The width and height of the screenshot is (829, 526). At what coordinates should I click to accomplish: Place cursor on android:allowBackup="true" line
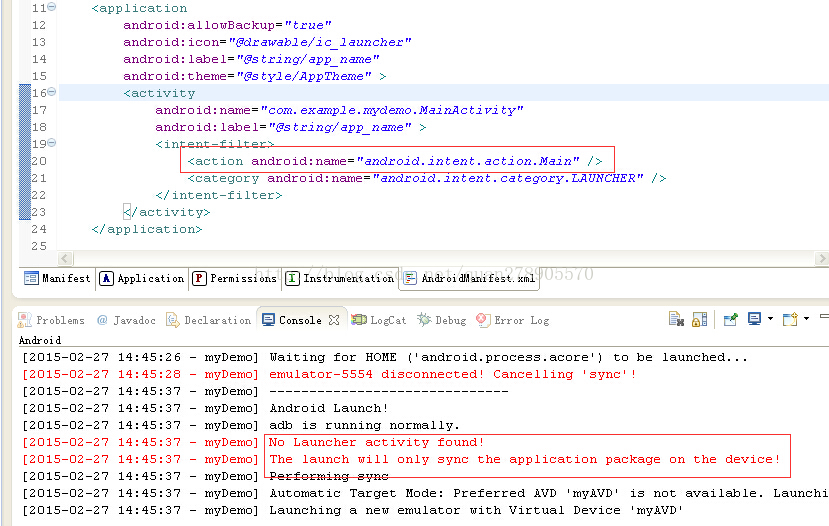point(227,25)
